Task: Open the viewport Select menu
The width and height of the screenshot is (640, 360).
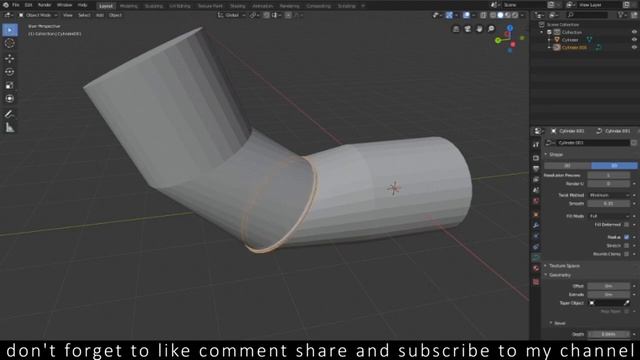Action: pyautogui.click(x=84, y=15)
